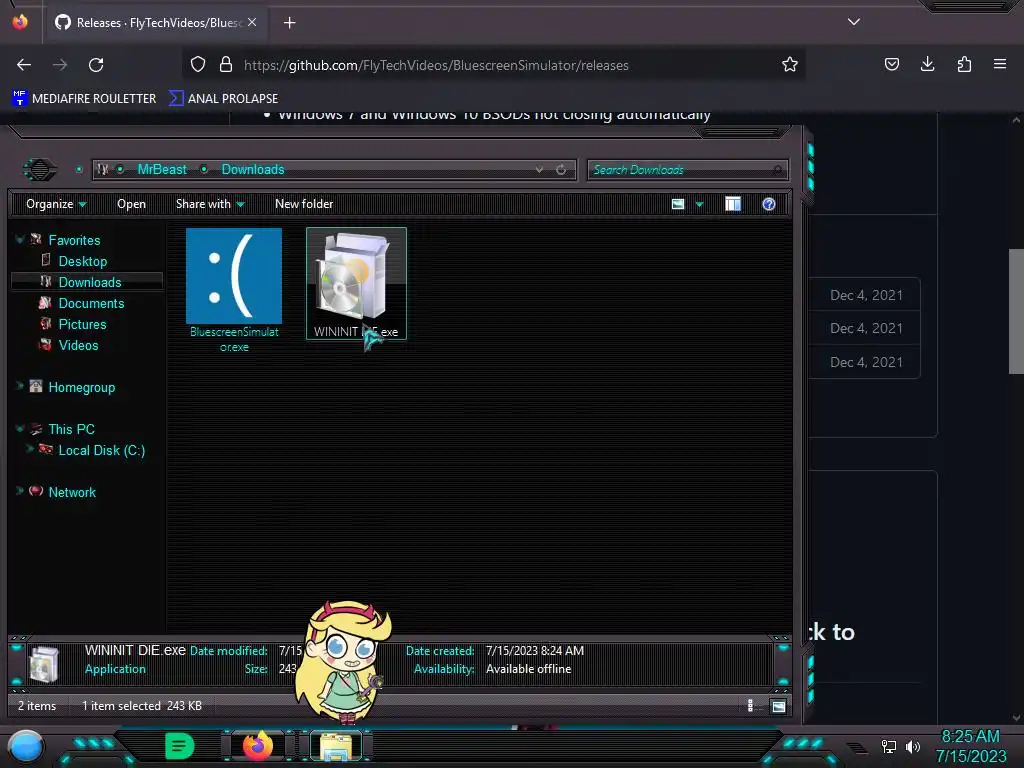Image resolution: width=1024 pixels, height=768 pixels.
Task: Open MEDIAFIRE ROULETTER bookmark
Action: click(84, 99)
